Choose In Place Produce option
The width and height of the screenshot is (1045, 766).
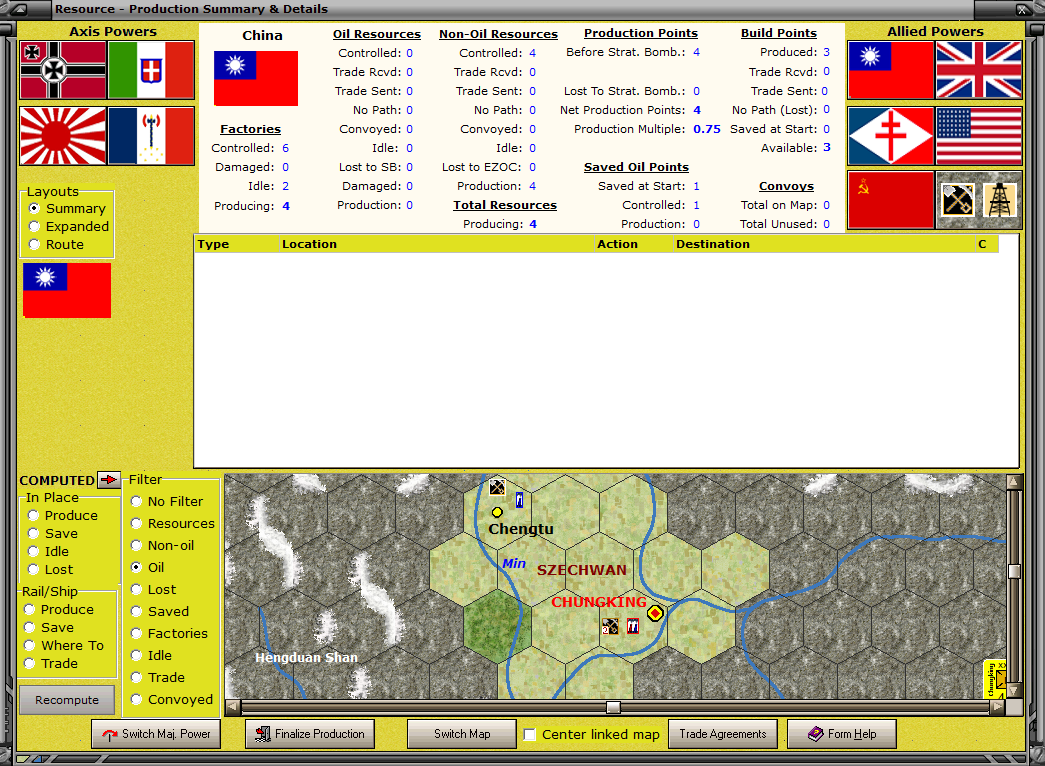click(63, 515)
